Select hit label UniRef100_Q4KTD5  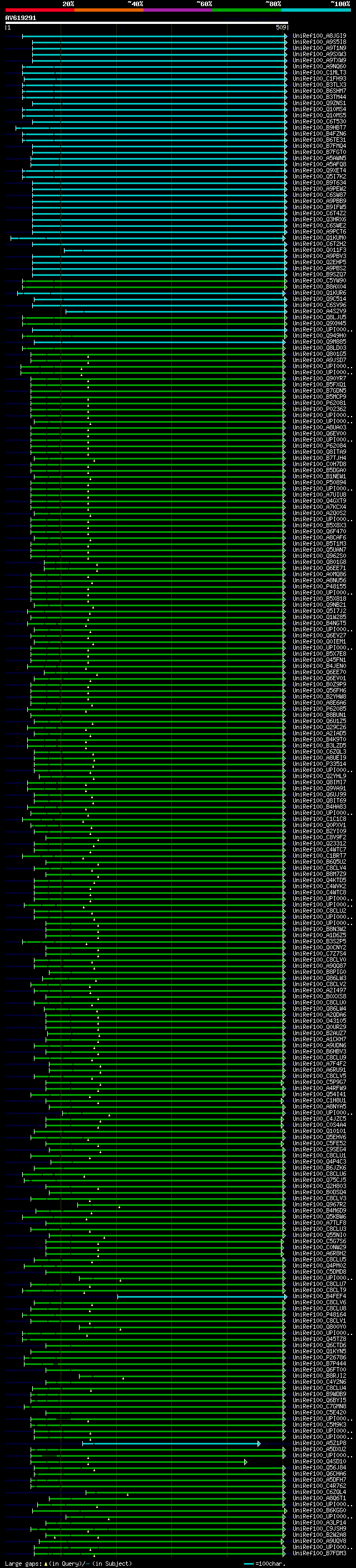[319, 880]
